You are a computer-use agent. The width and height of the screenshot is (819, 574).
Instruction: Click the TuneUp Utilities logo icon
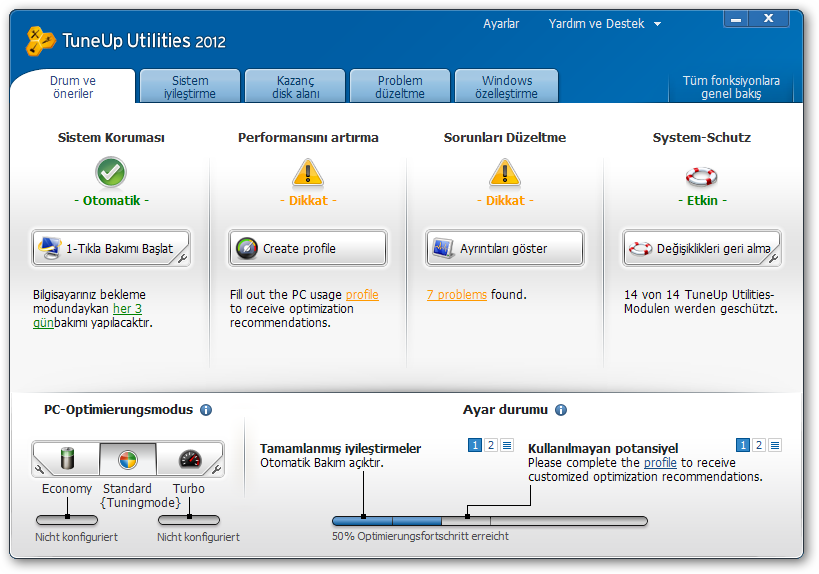40,41
